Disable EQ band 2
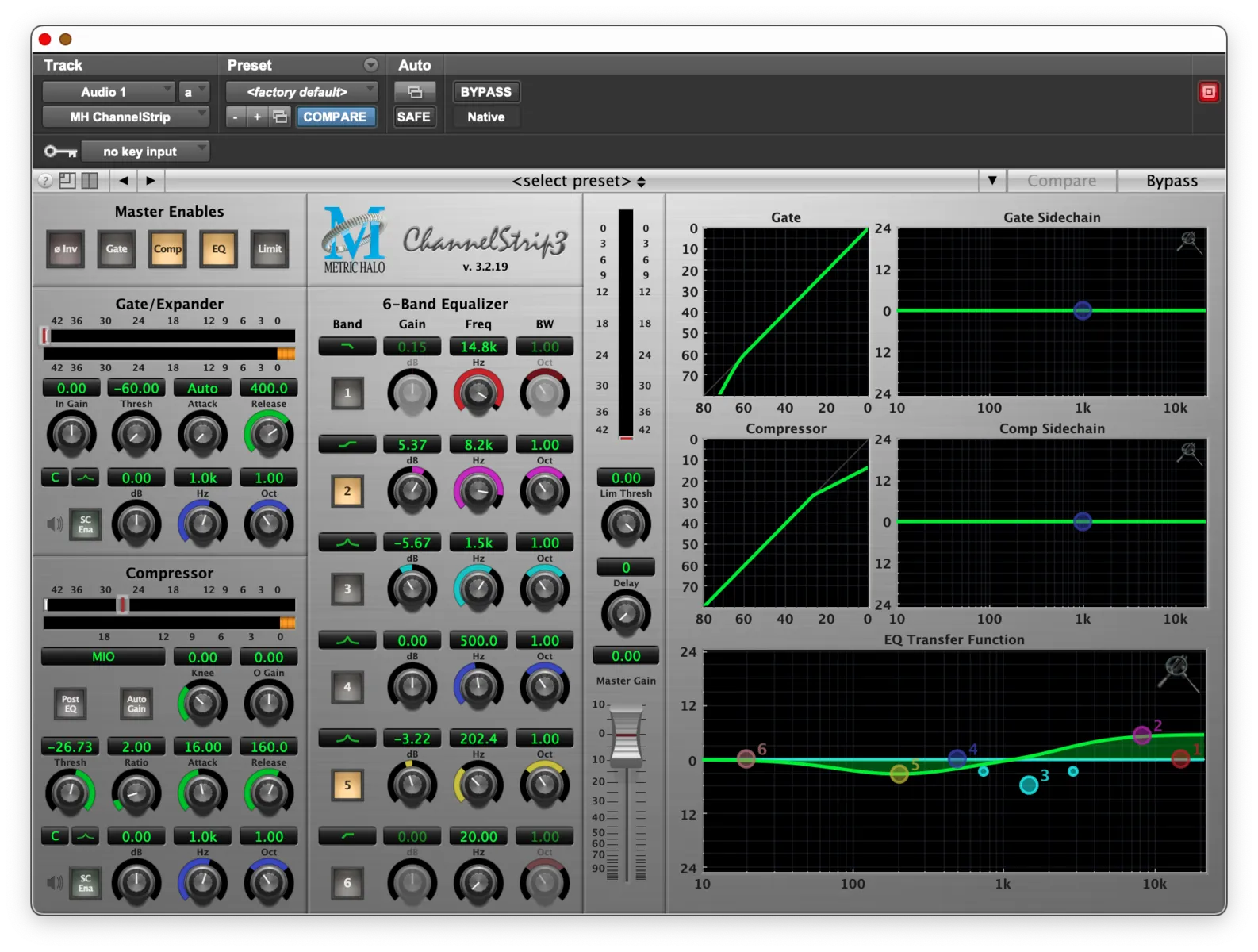The width and height of the screenshot is (1258, 952). click(x=347, y=491)
